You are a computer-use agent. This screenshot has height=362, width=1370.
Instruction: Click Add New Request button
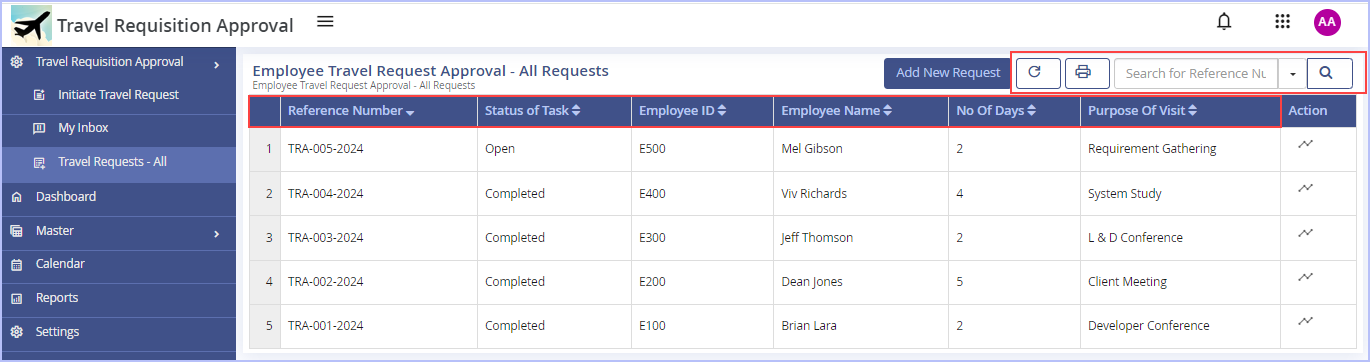coord(948,73)
